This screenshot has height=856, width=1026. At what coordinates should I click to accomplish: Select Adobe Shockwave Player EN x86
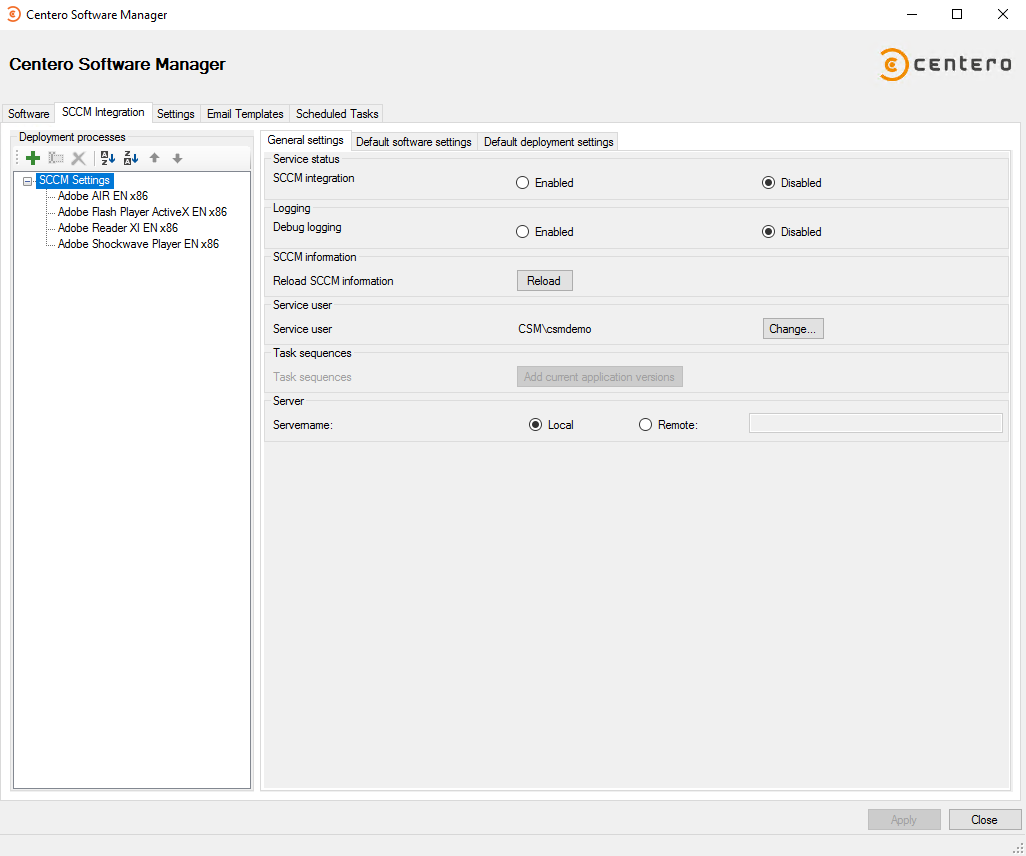tap(138, 243)
